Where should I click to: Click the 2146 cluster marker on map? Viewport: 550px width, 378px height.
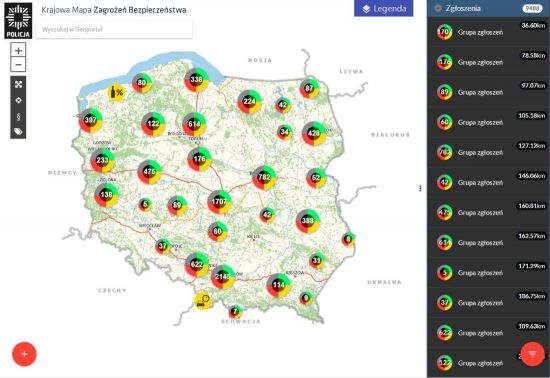coord(223,277)
